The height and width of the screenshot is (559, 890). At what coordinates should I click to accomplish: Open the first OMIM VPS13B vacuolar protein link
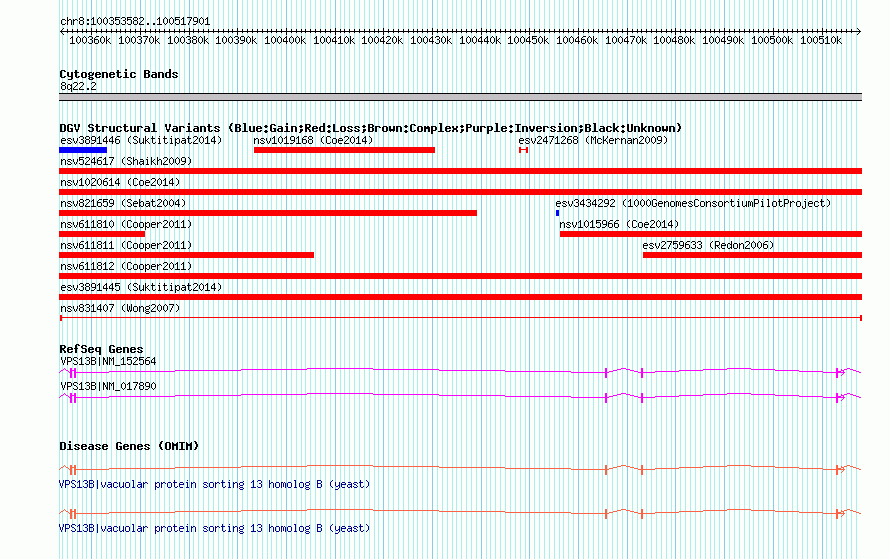215,484
